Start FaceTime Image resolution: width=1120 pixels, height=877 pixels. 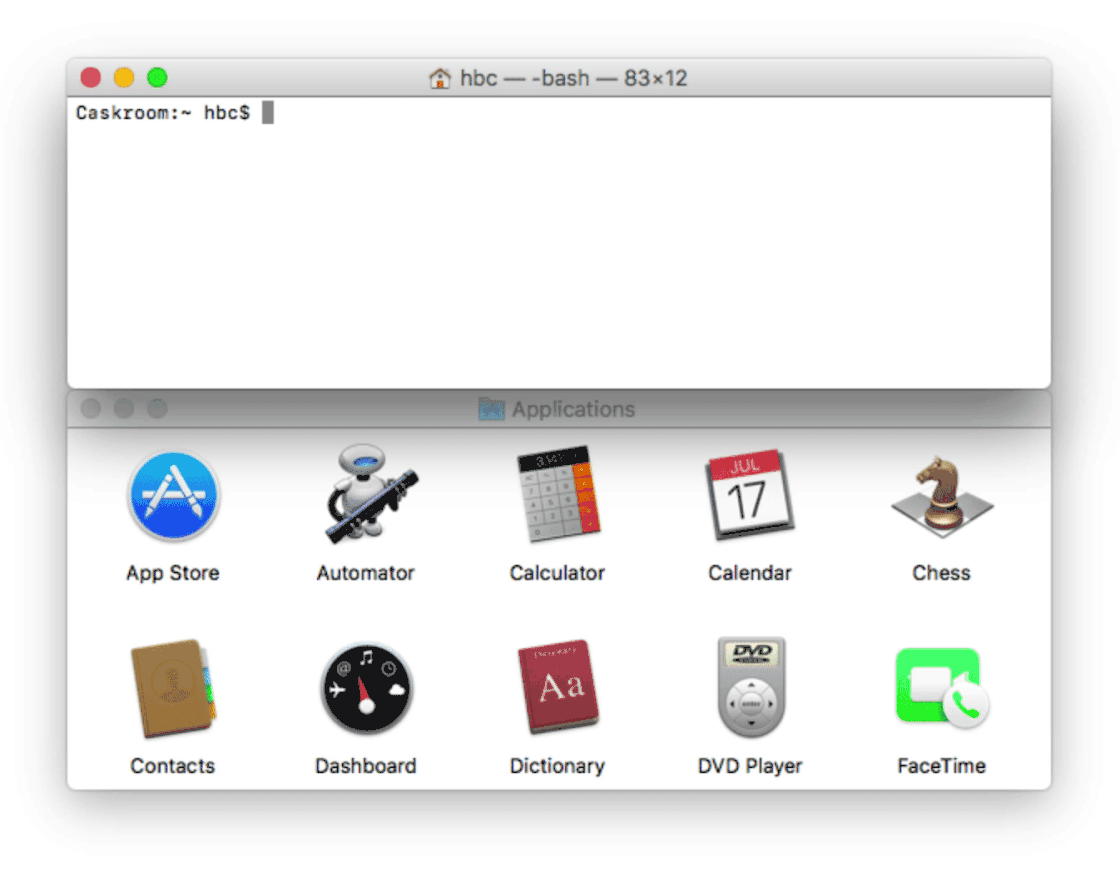[x=941, y=688]
